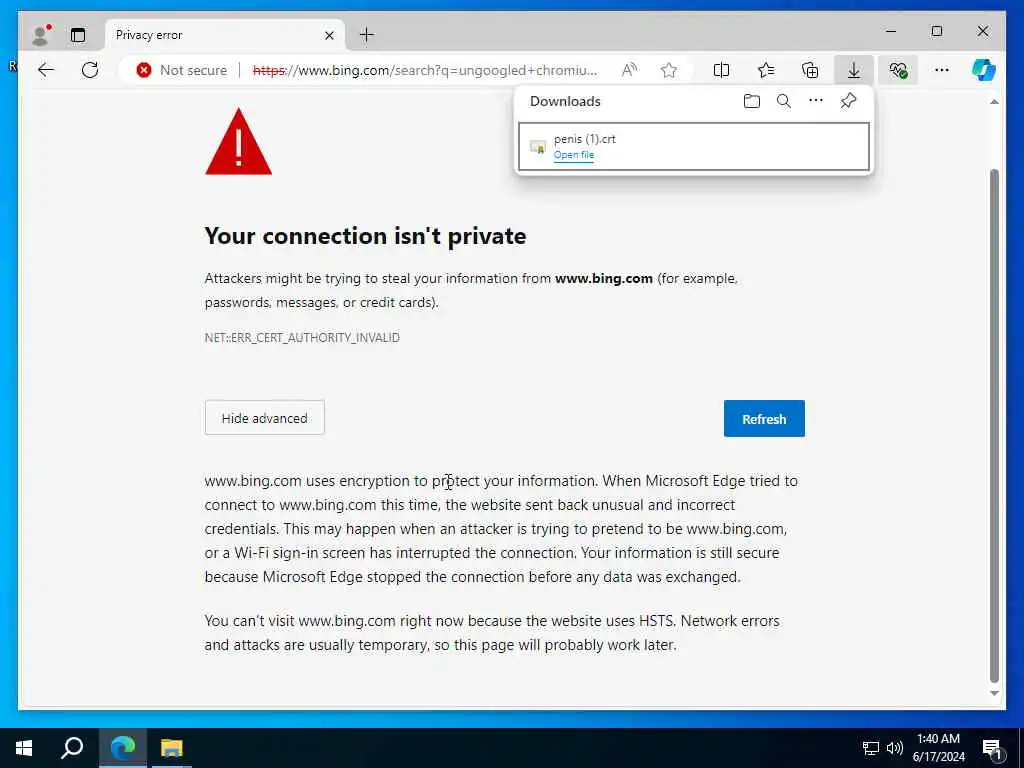Viewport: 1024px width, 768px height.
Task: Click the taskbar clock and date
Action: [x=938, y=748]
